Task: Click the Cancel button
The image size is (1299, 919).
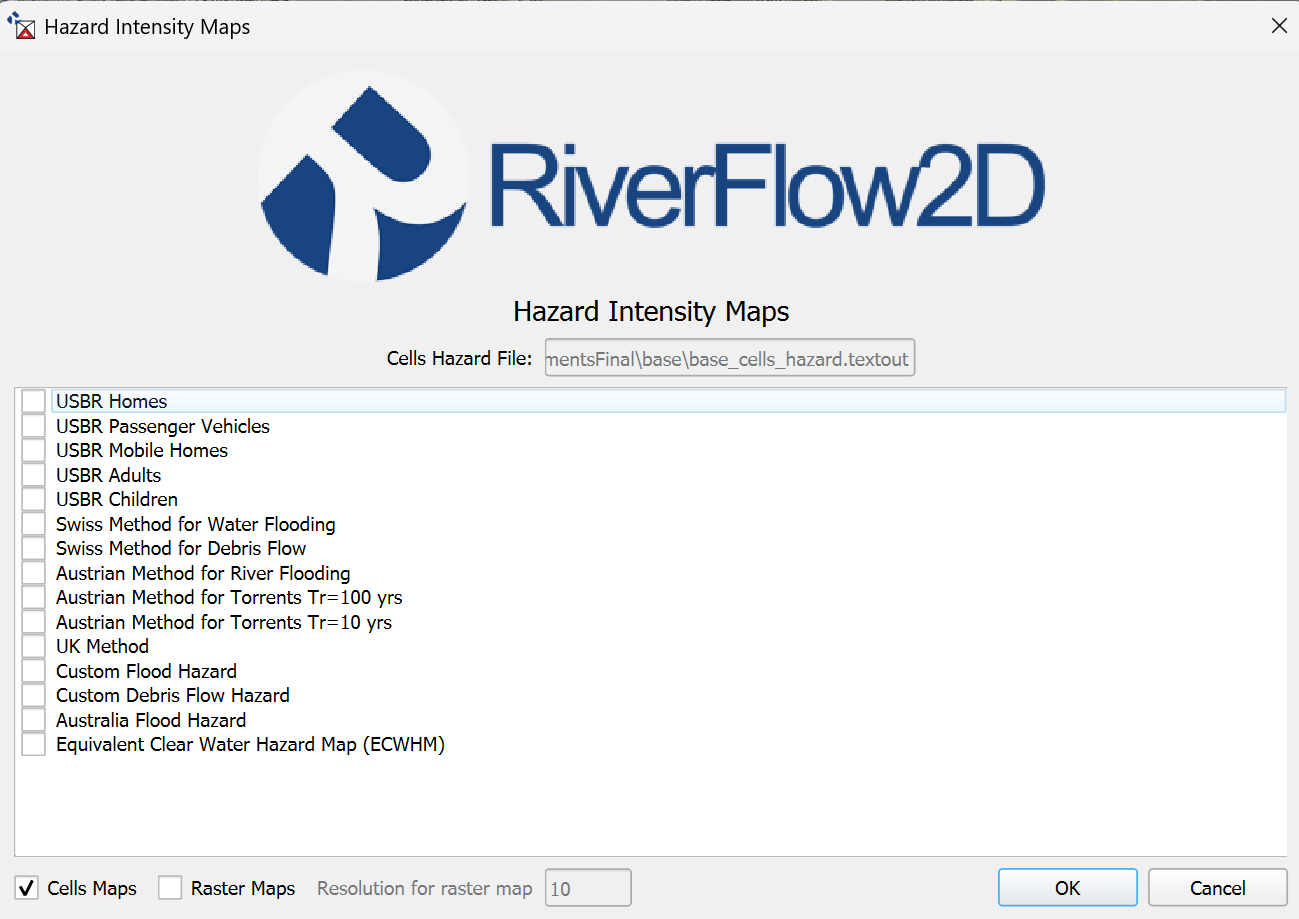Action: tap(1217, 888)
